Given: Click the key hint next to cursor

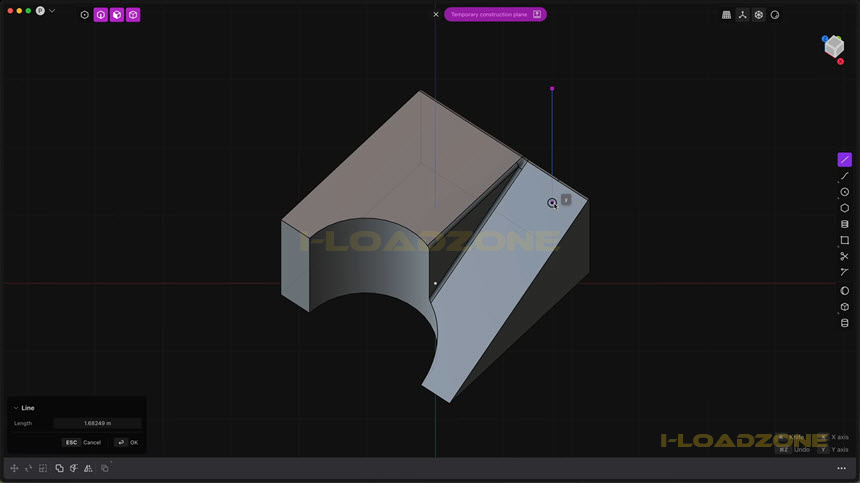Looking at the screenshot, I should tap(566, 200).
